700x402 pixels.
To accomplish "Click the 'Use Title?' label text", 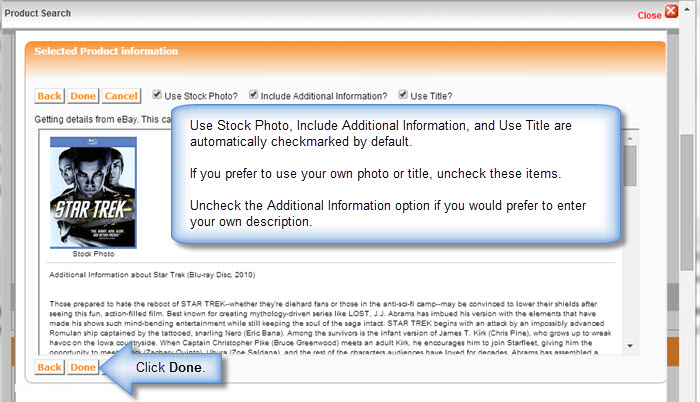I will [431, 96].
